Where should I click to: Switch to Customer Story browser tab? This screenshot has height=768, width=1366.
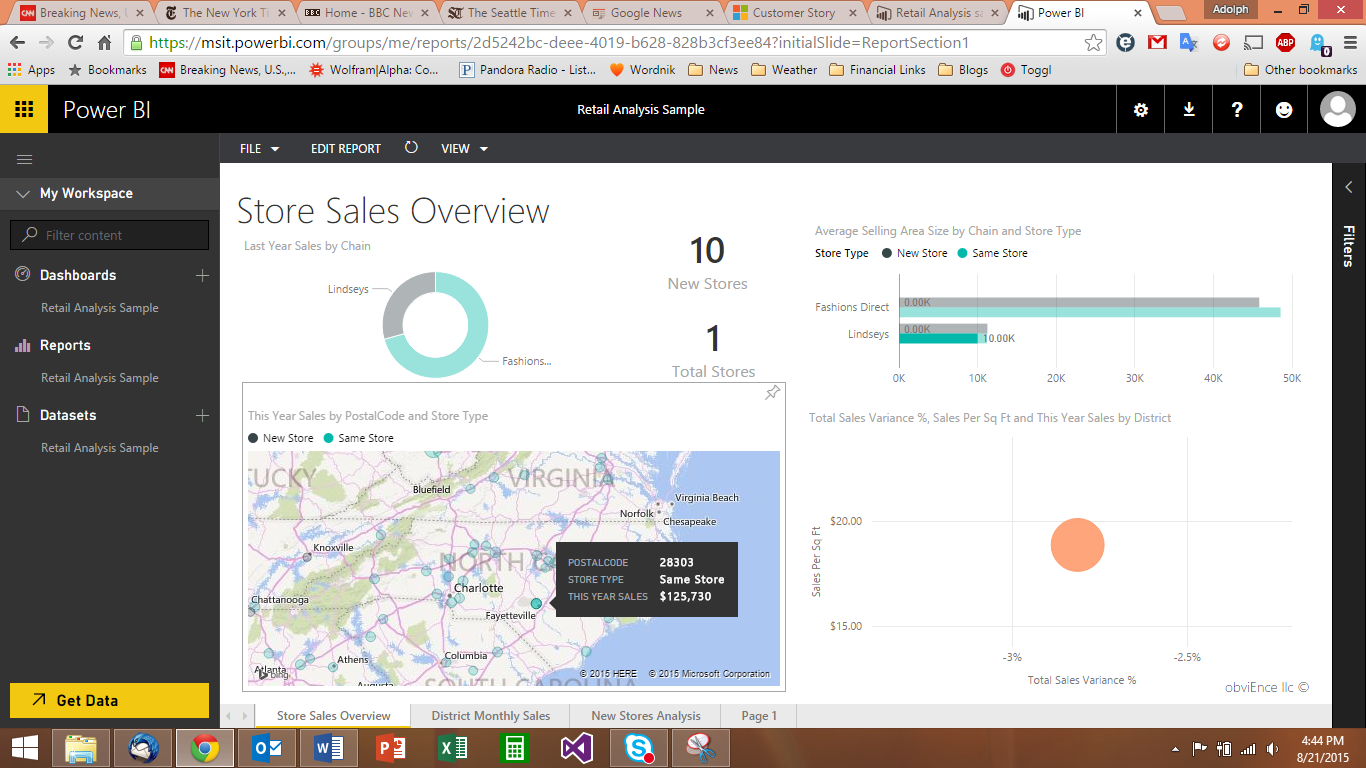click(x=794, y=13)
